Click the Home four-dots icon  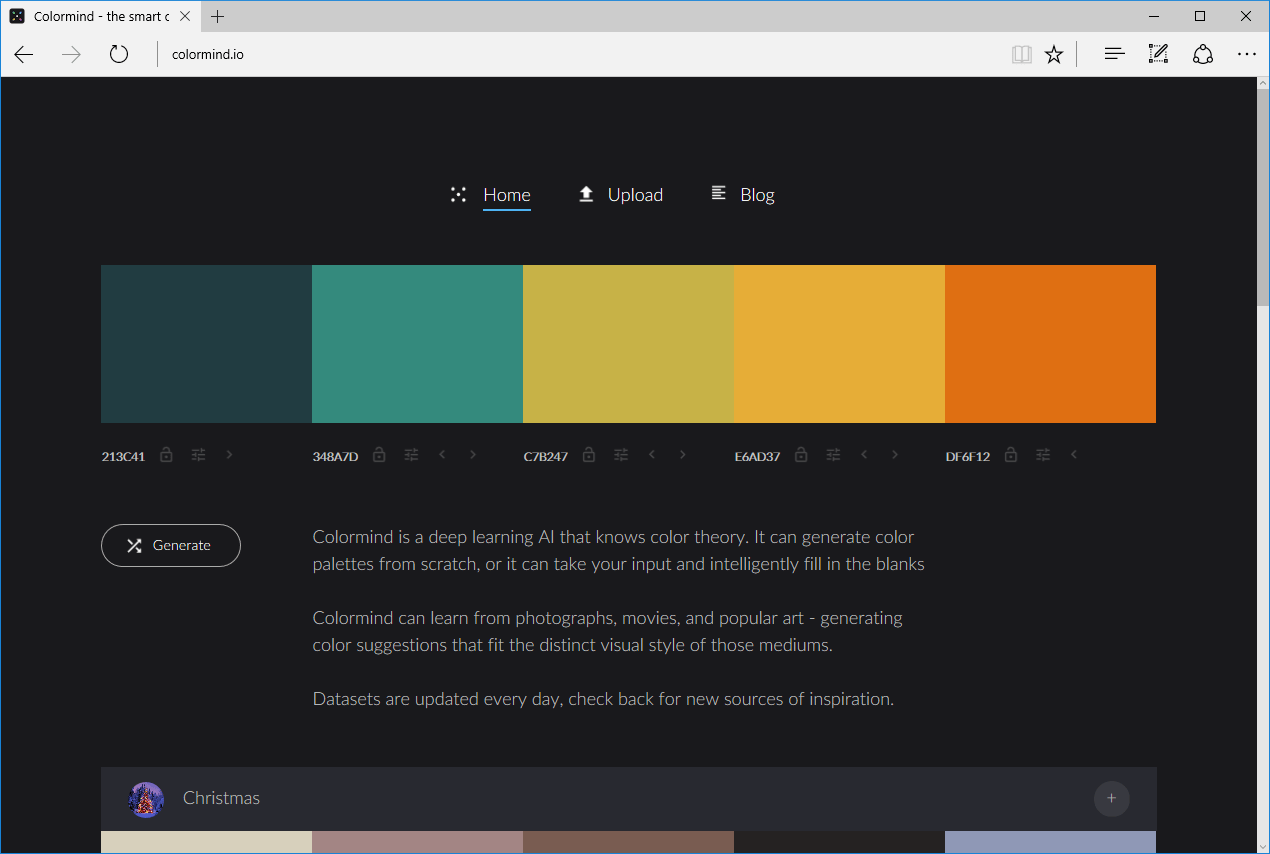tap(458, 195)
